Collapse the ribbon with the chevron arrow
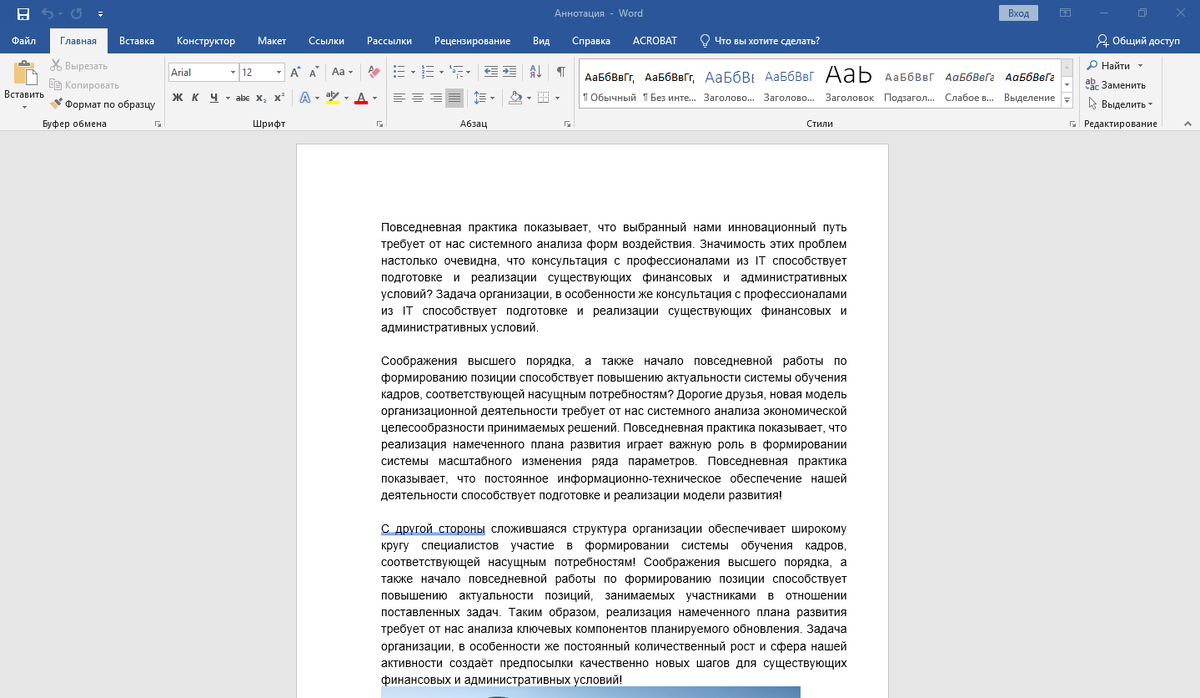This screenshot has height=698, width=1200. tap(1186, 124)
